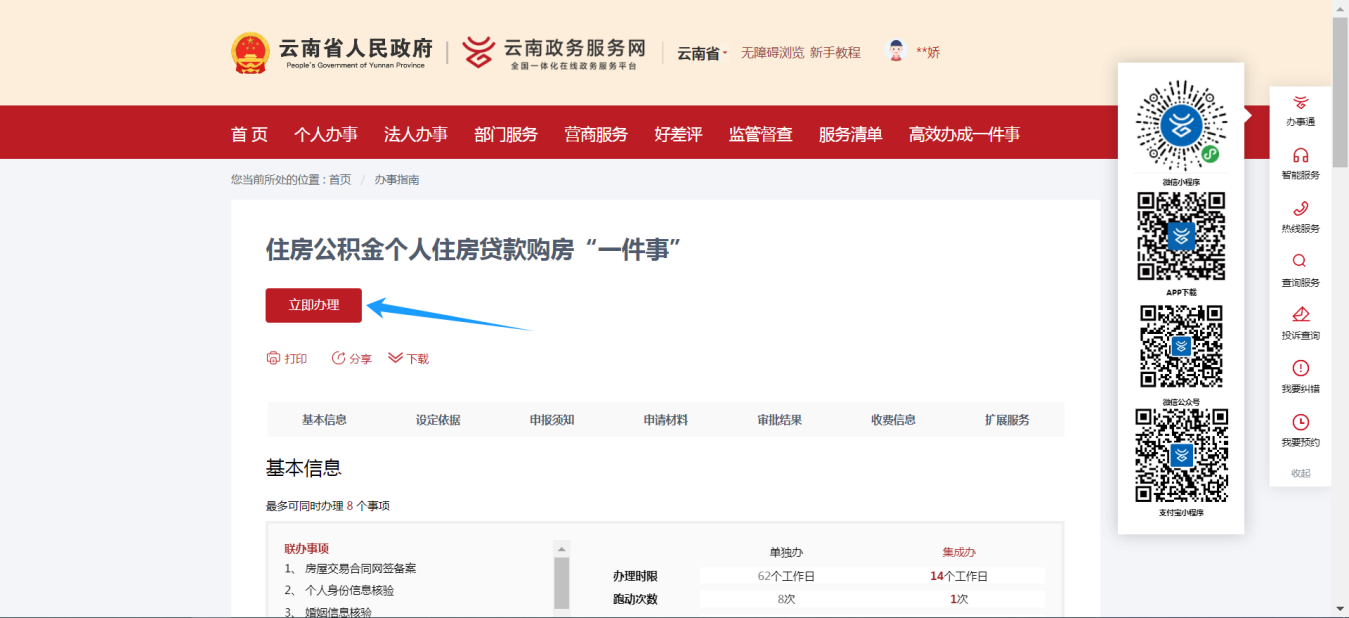Click the page scrollbar up arrow
The image size is (1349, 618).
[x=1340, y=8]
